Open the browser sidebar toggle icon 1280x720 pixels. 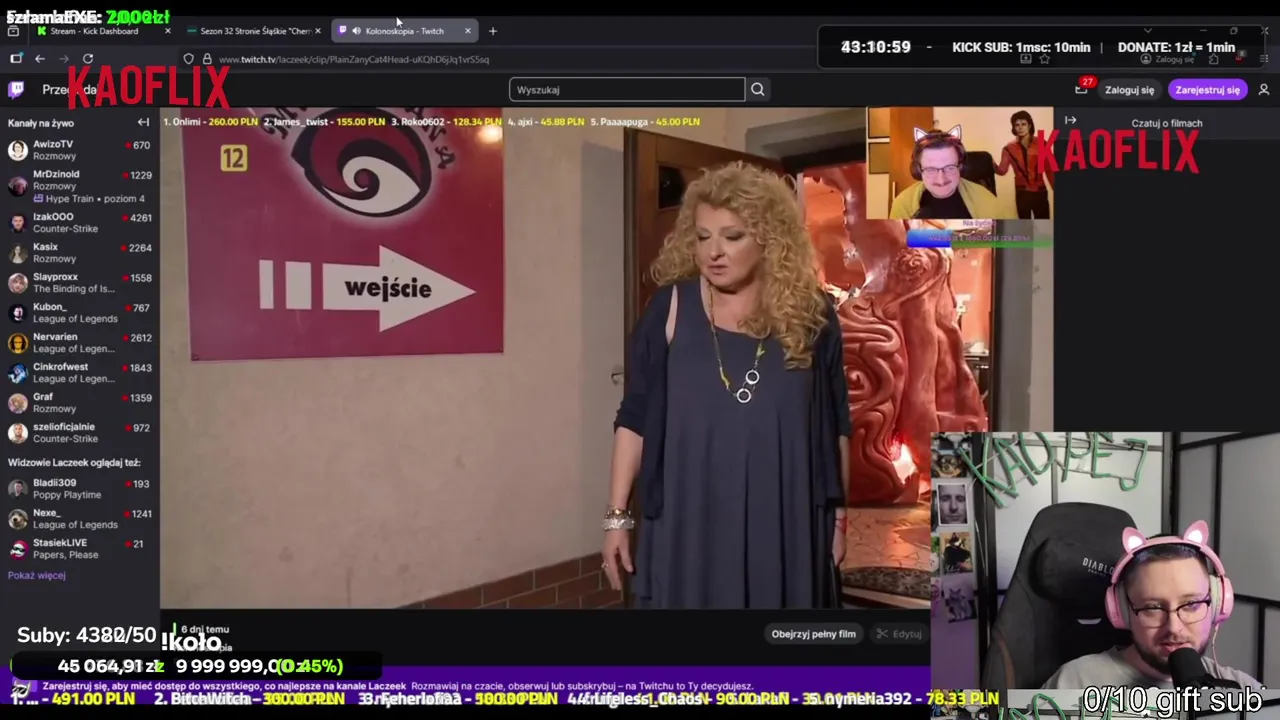click(16, 59)
